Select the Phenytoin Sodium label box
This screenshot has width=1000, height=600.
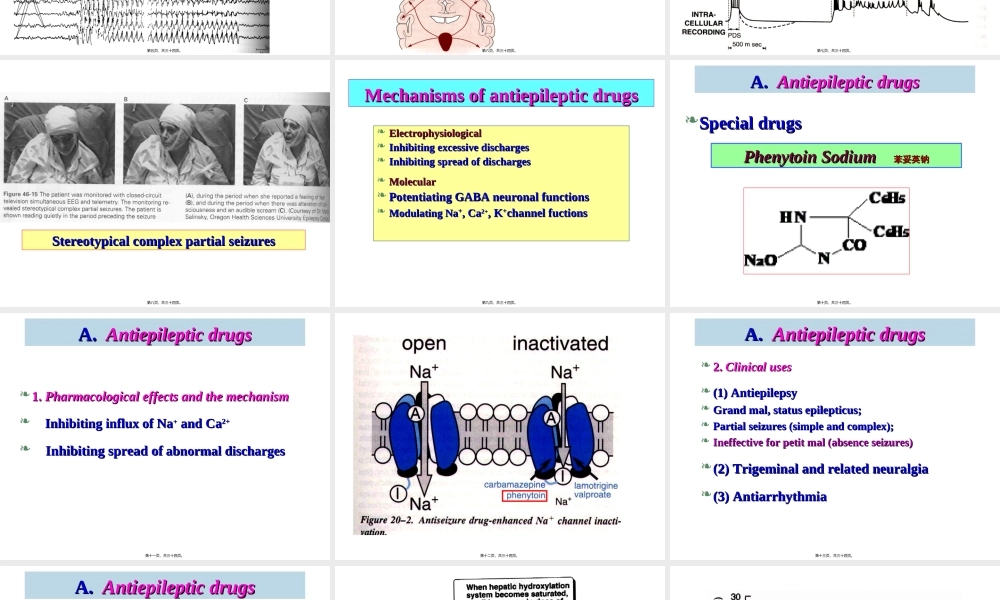836,157
